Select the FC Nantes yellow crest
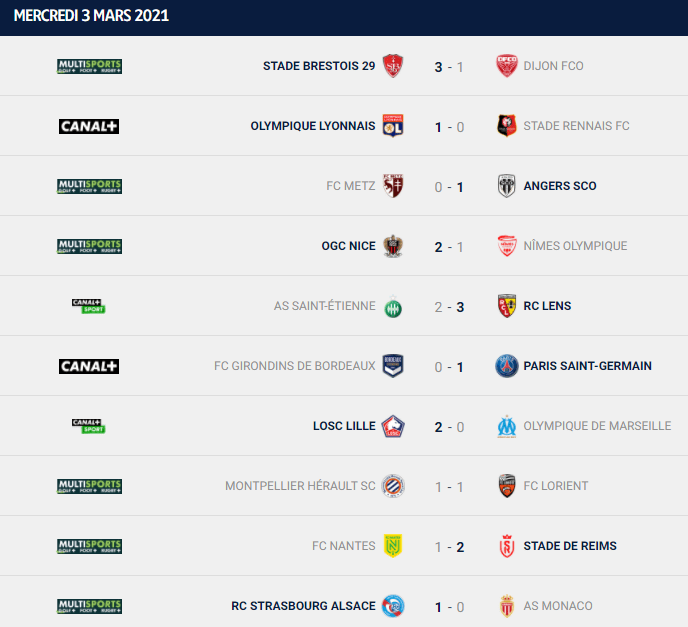The height and width of the screenshot is (627, 688). point(393,546)
